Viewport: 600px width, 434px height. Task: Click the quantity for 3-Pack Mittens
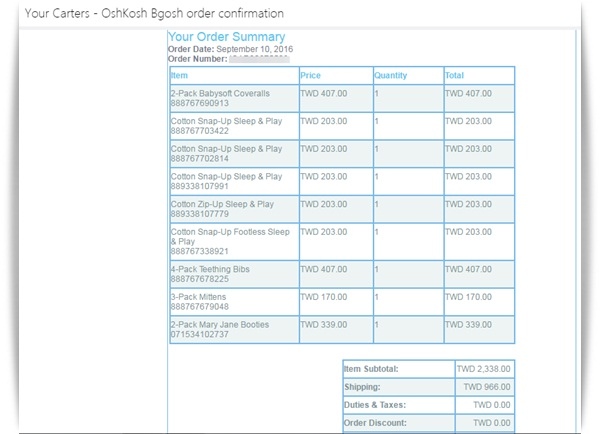377,297
